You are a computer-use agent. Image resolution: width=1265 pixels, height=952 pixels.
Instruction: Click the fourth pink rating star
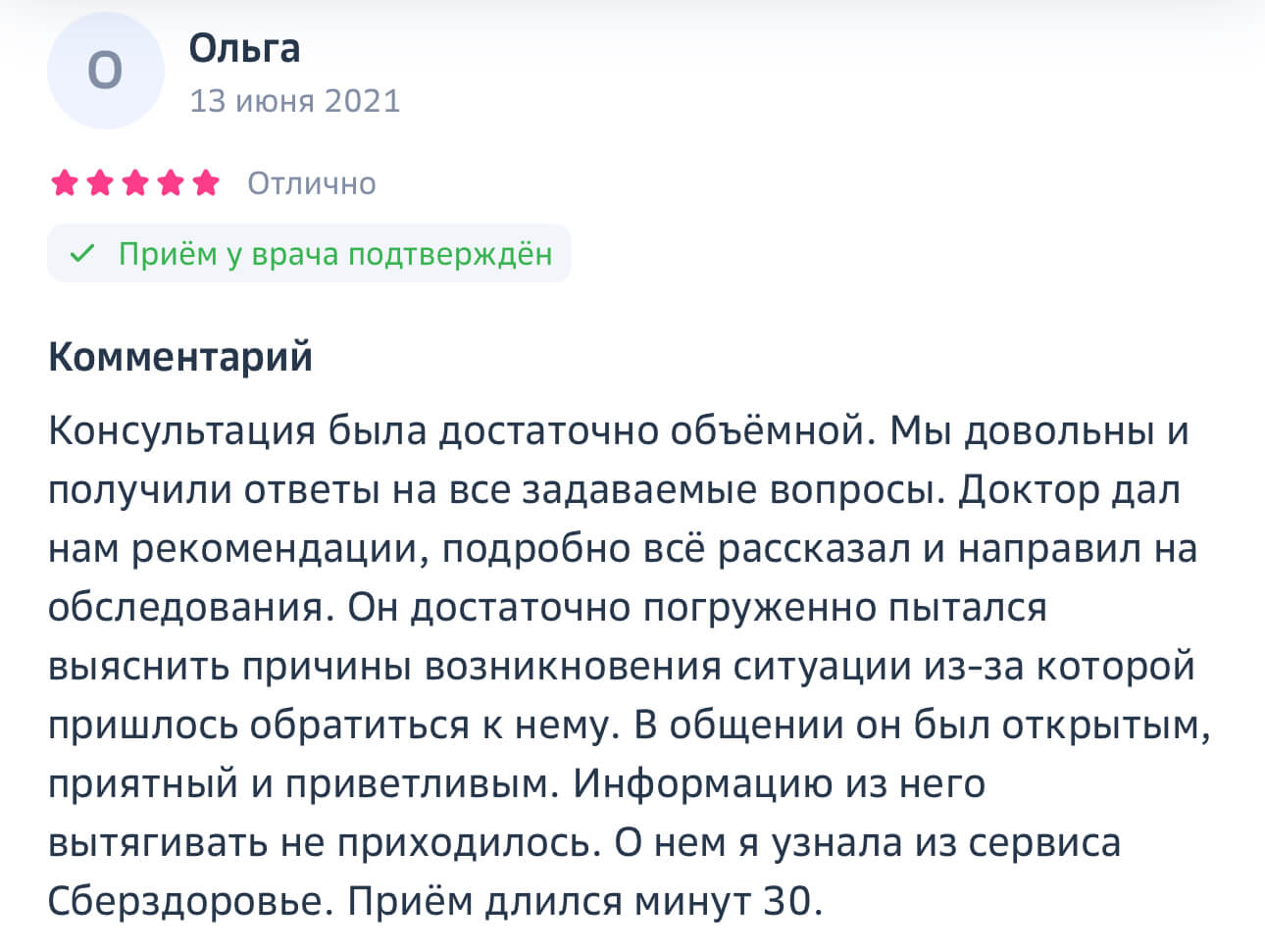[x=171, y=183]
